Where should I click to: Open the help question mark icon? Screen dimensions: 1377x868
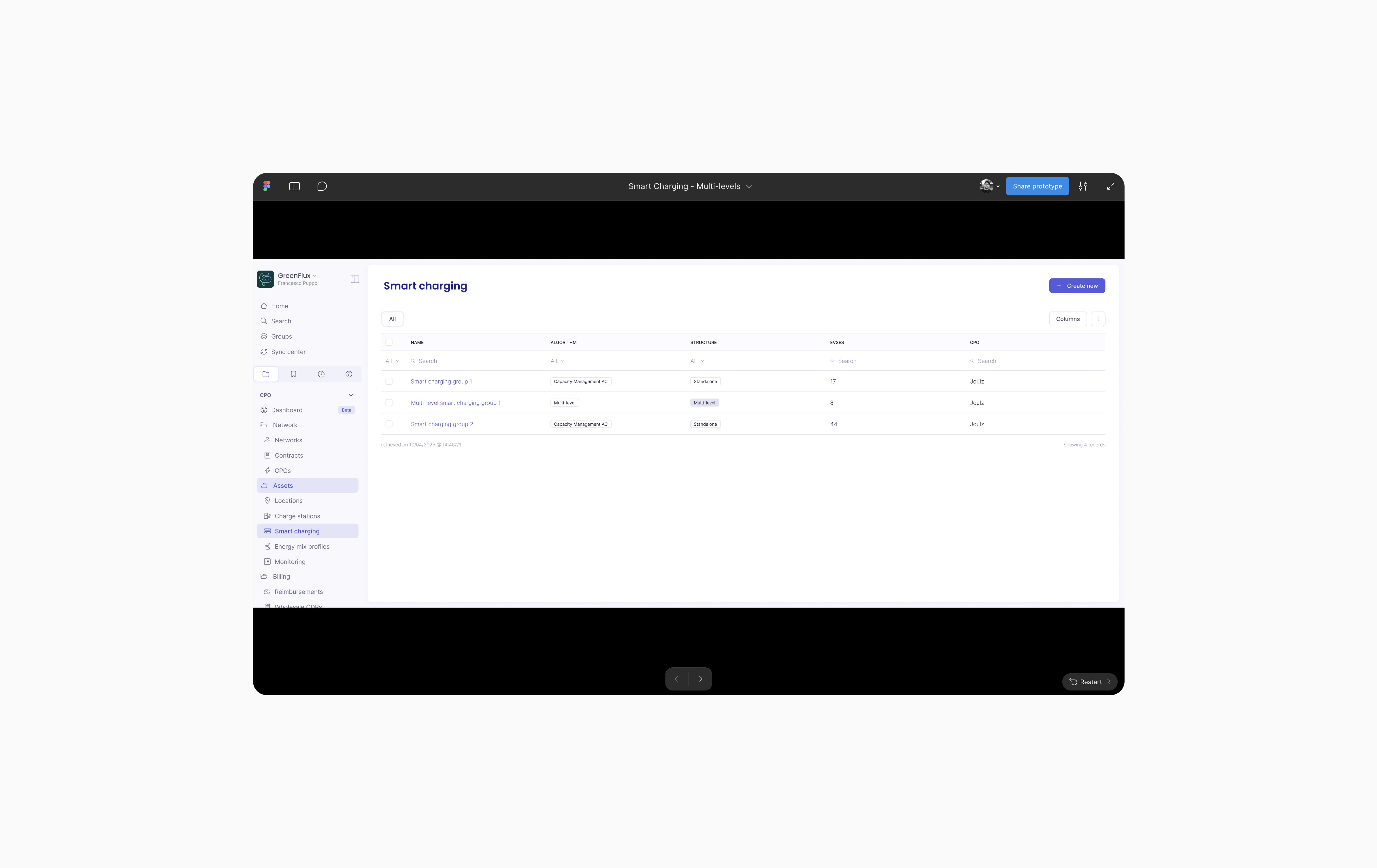[349, 375]
